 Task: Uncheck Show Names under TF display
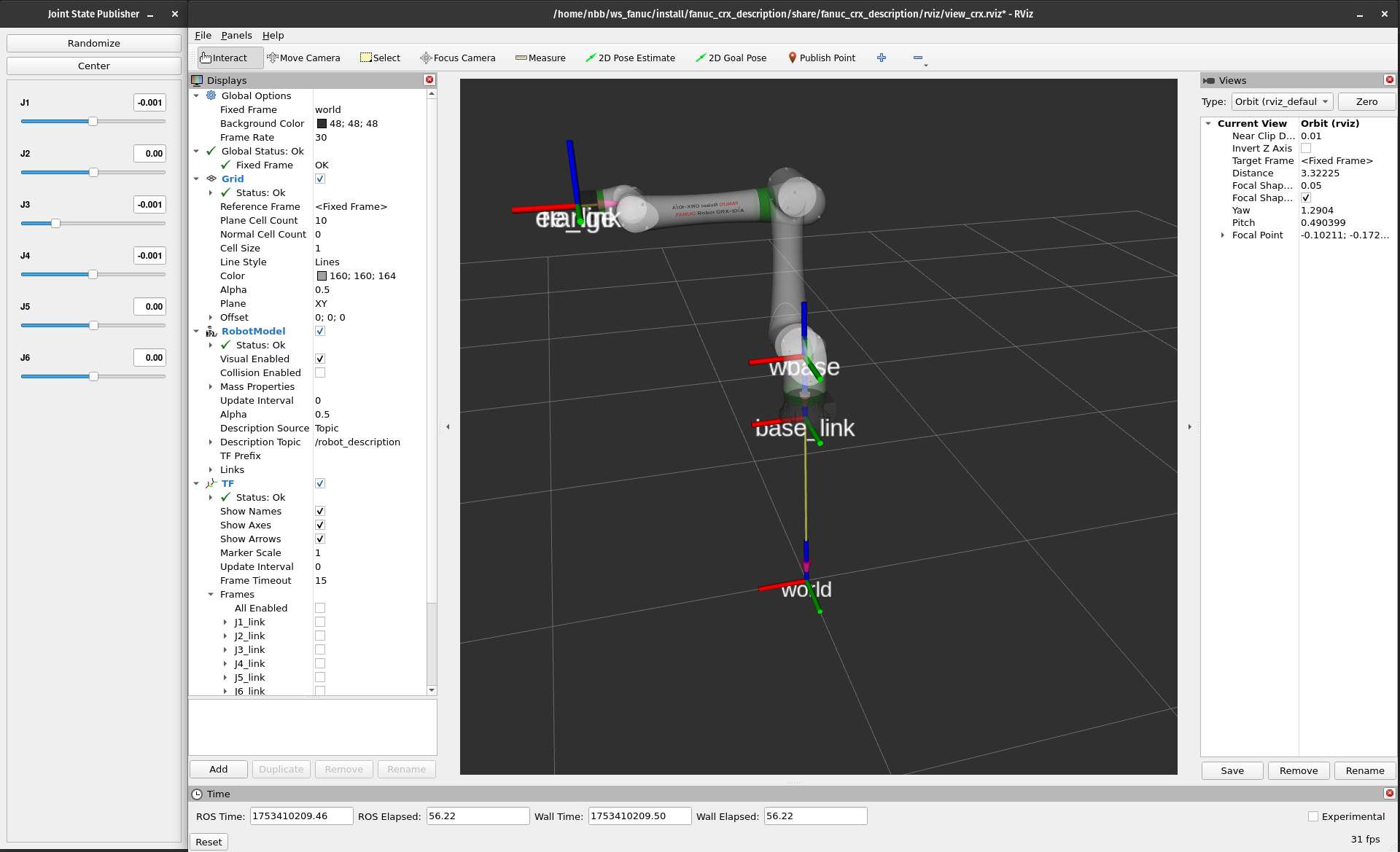pyautogui.click(x=320, y=510)
